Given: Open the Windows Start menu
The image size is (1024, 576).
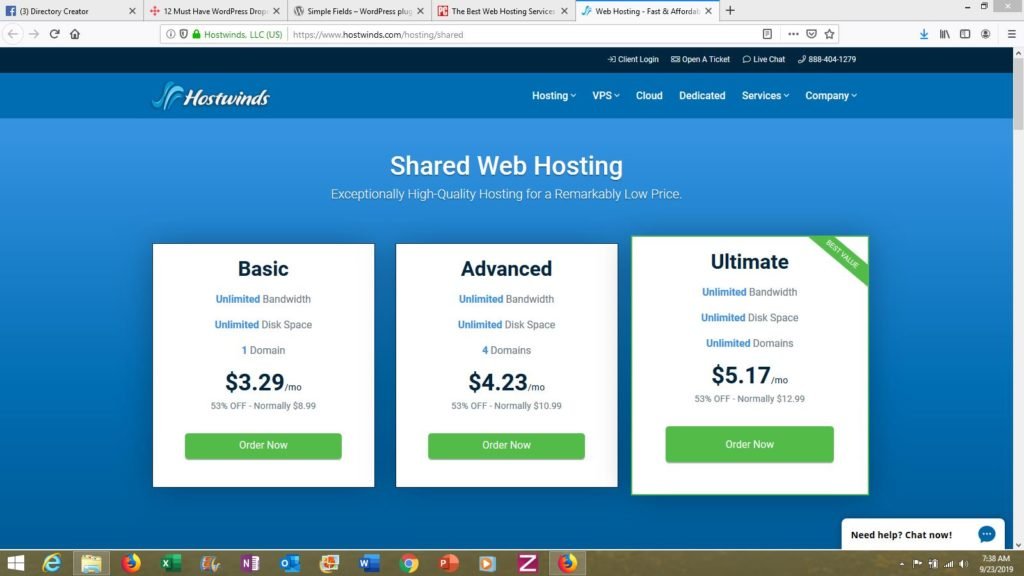Looking at the screenshot, I should tap(15, 563).
